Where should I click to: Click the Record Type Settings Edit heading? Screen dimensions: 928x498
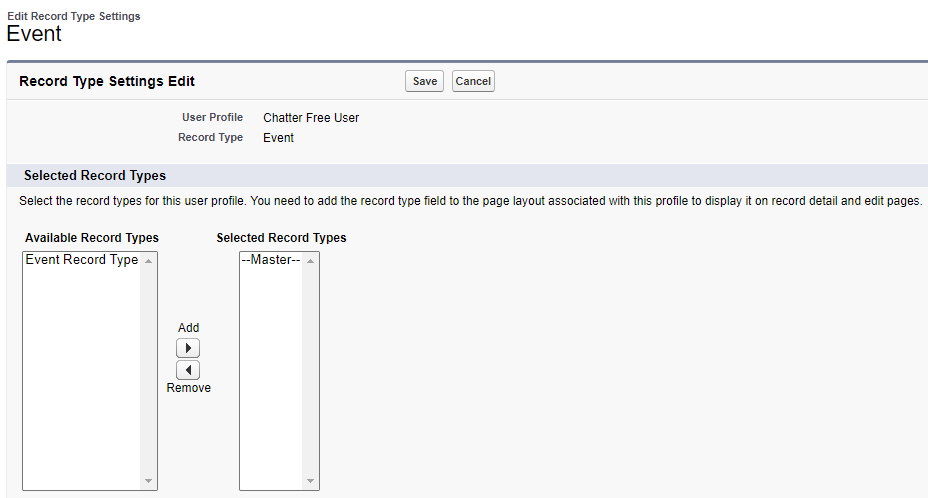click(107, 82)
